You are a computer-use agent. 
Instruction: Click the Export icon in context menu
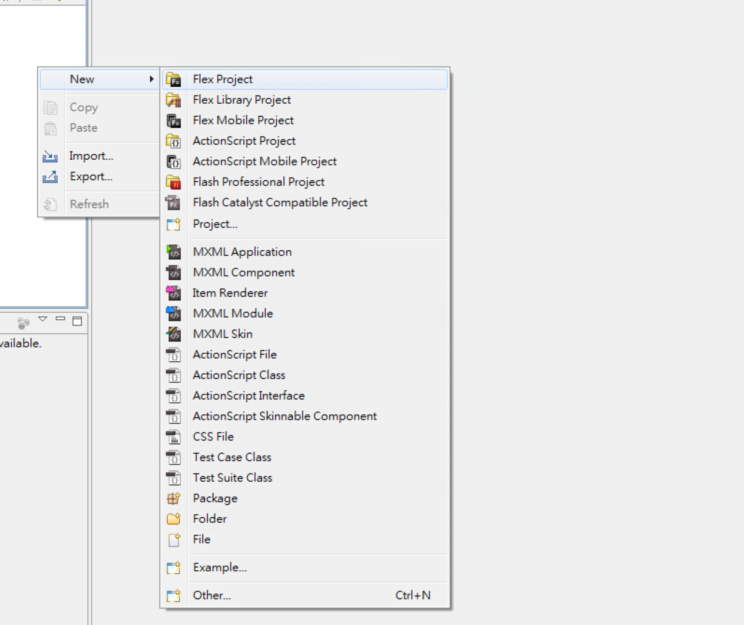click(50, 177)
